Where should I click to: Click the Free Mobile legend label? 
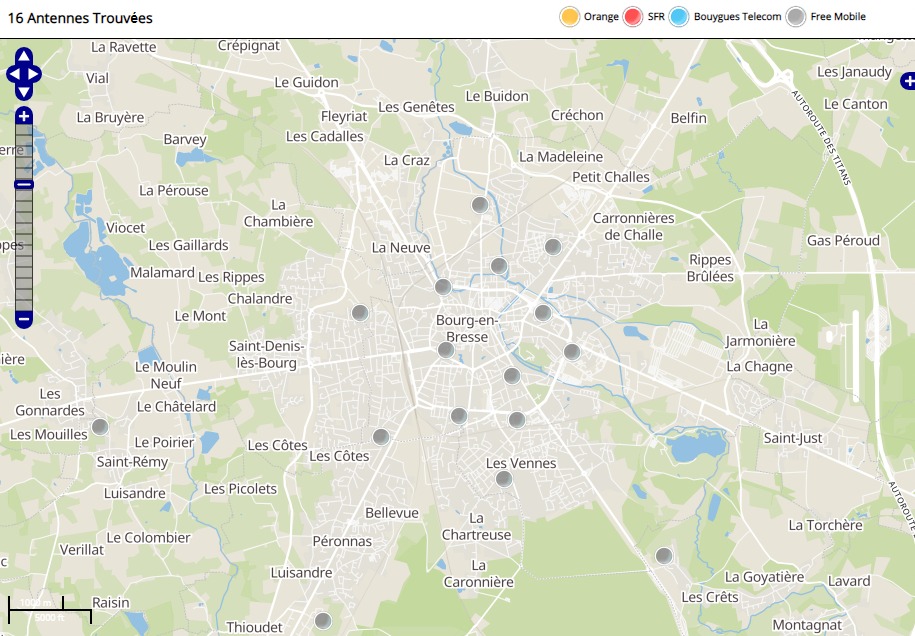838,17
